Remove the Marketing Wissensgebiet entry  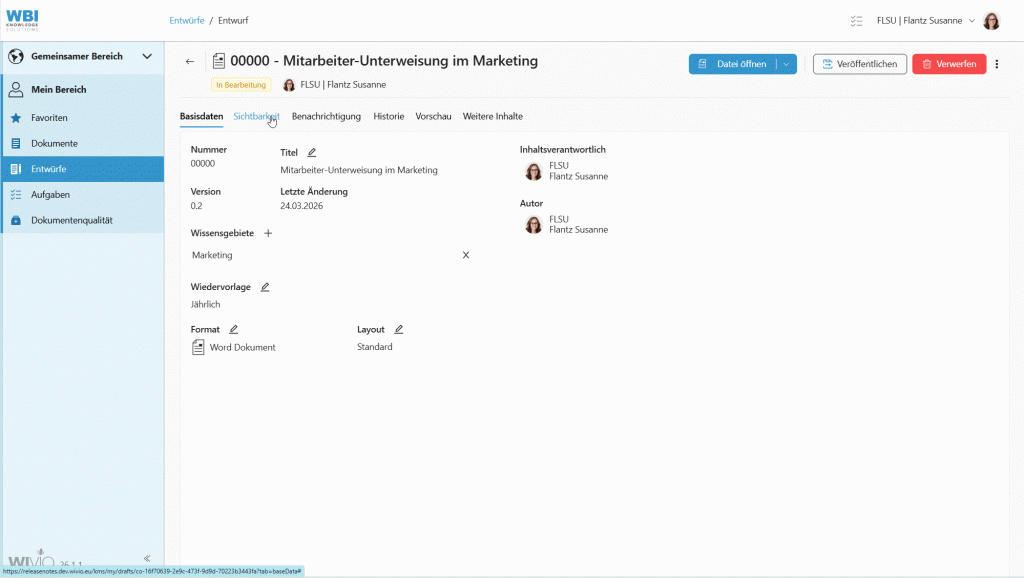click(x=465, y=255)
